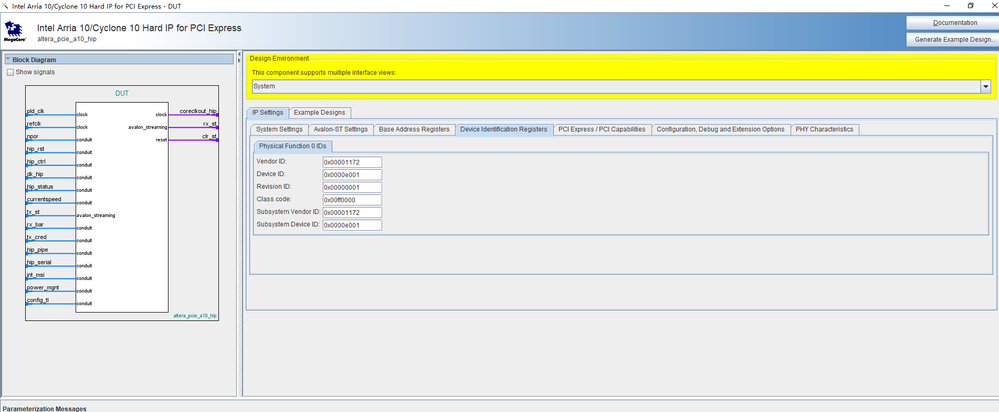Select the tx_st signal label
This screenshot has height=412, width=999.
33,212
